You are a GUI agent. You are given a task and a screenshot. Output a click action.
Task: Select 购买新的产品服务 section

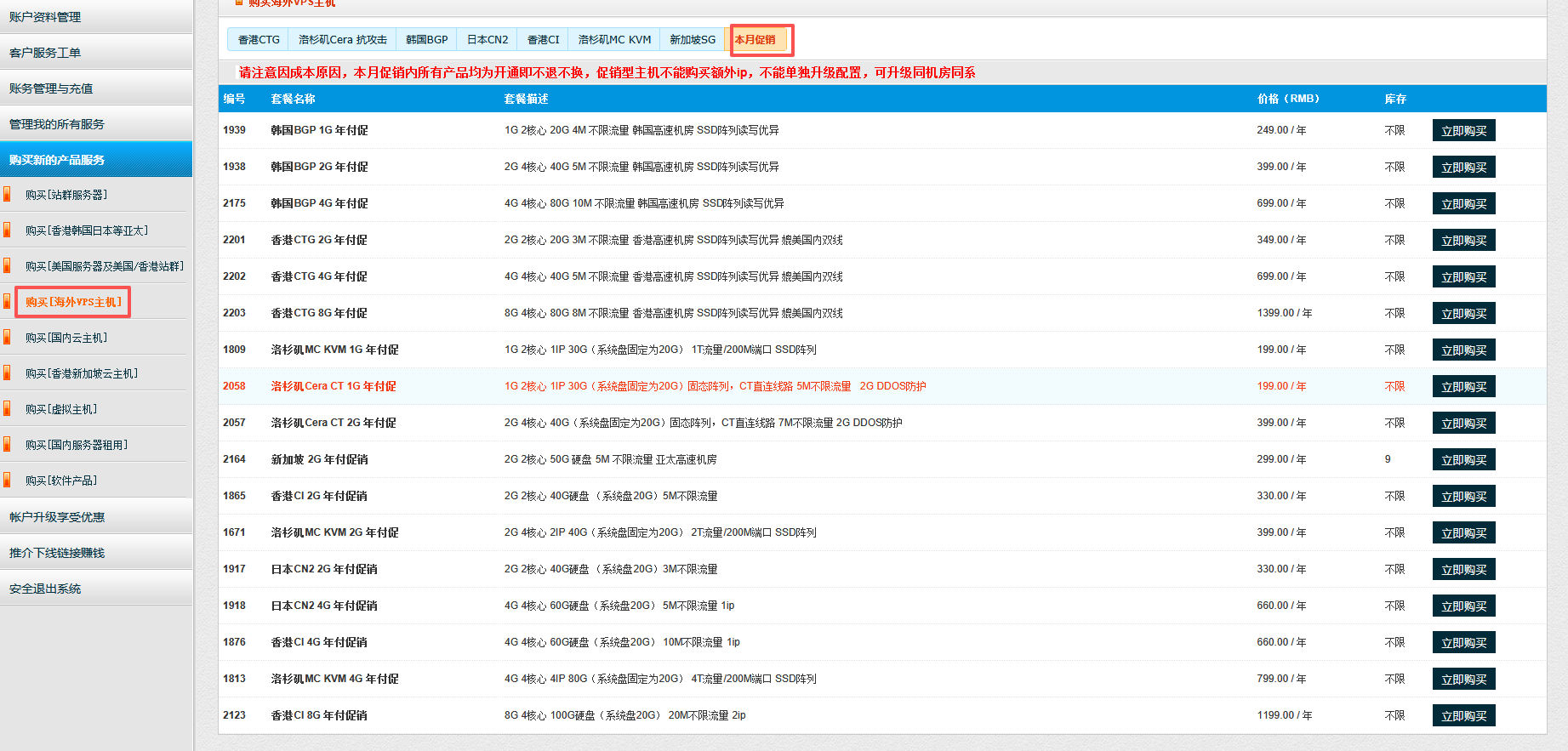96,160
